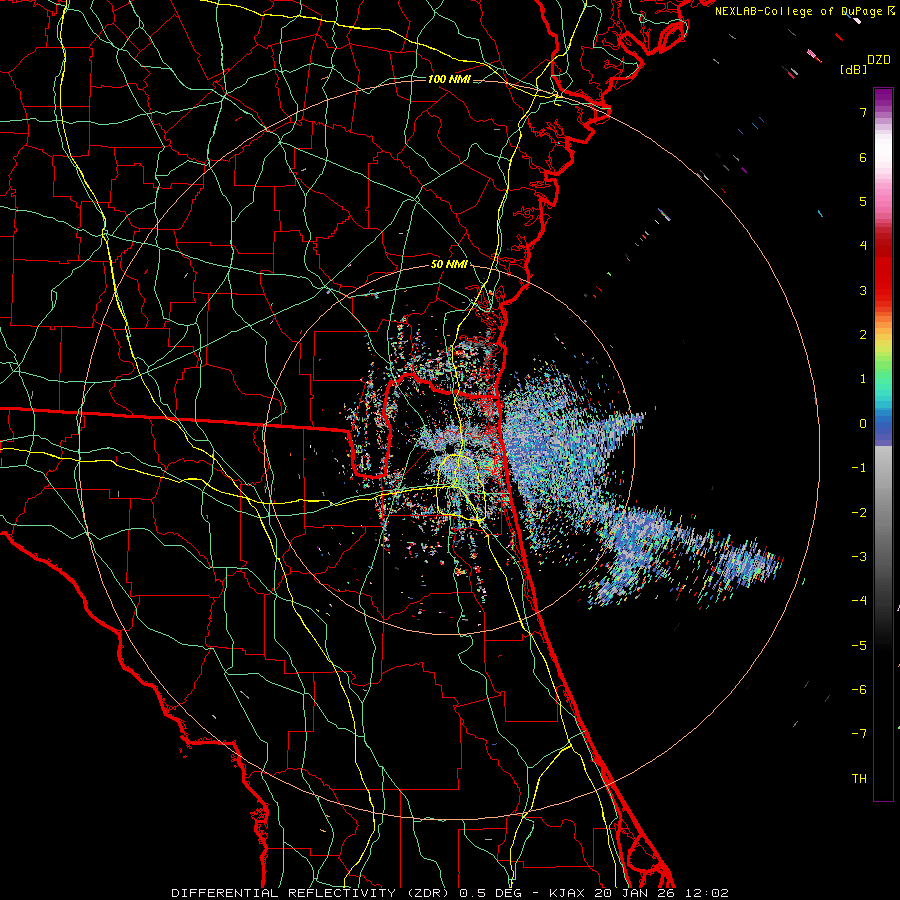This screenshot has height=900, width=900.
Task: Click the 100 NMI range ring label
Action: tap(449, 79)
